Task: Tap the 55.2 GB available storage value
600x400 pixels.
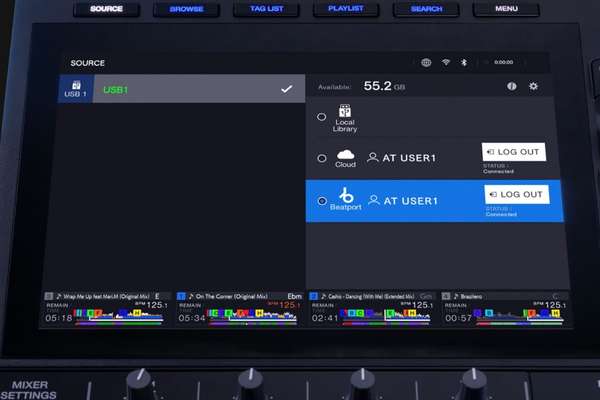Action: (384, 86)
